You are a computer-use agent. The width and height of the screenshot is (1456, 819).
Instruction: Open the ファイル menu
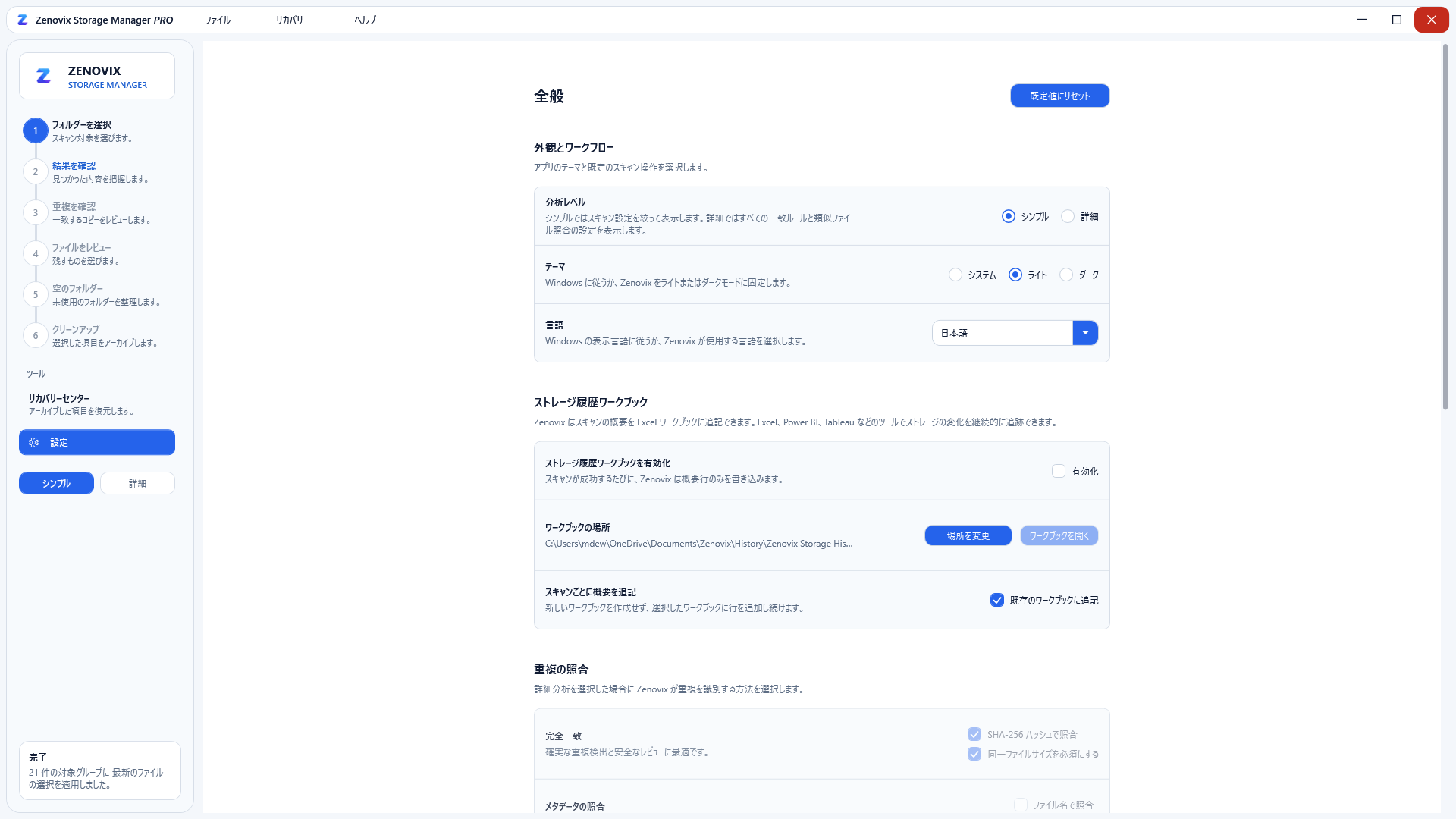click(x=218, y=20)
